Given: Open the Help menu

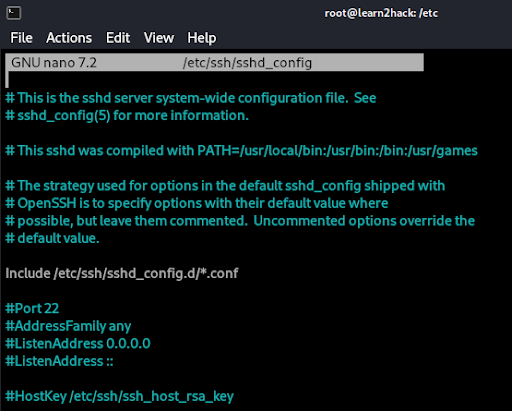Looking at the screenshot, I should [x=202, y=38].
